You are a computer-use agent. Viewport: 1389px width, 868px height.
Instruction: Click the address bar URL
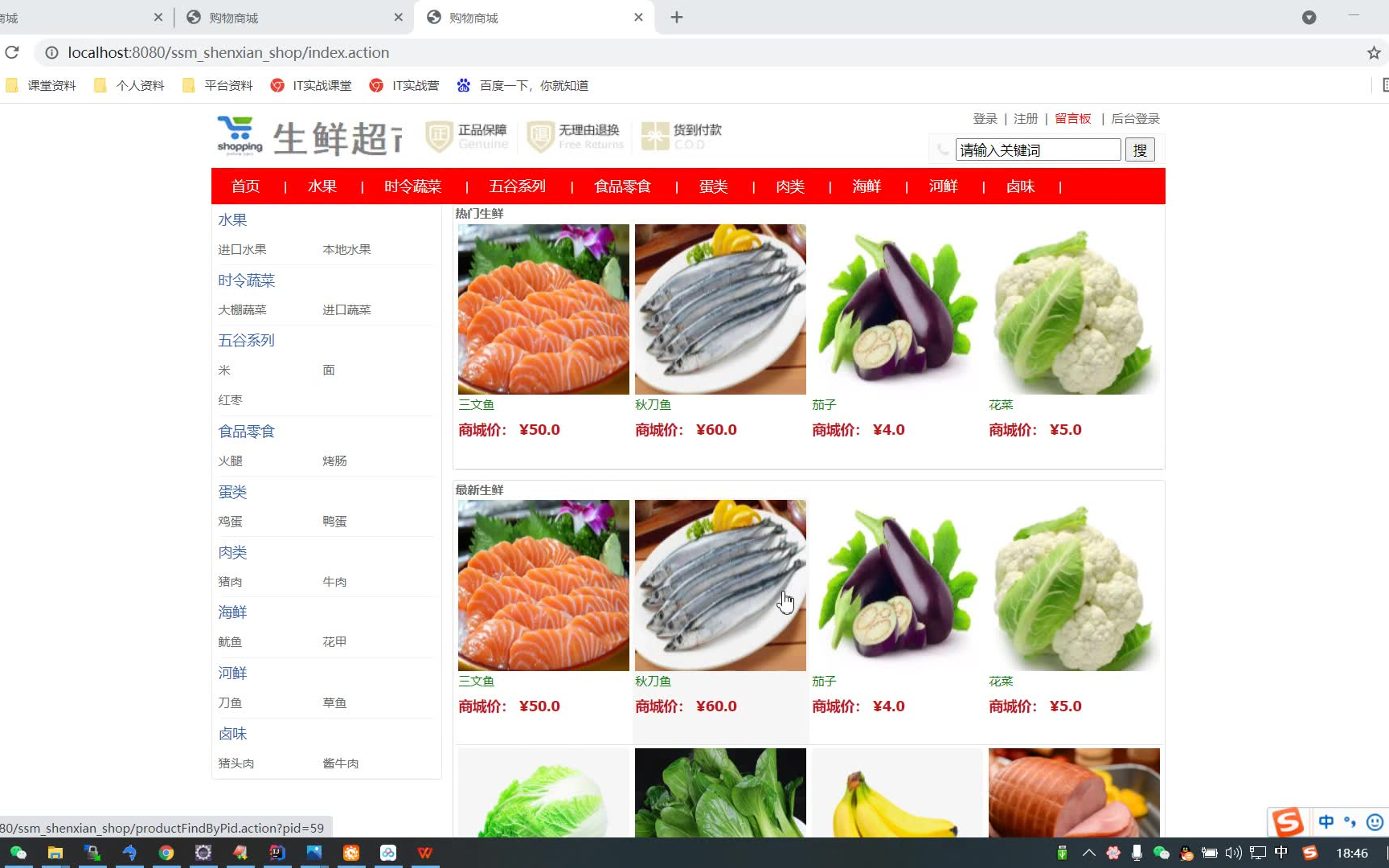pyautogui.click(x=228, y=52)
